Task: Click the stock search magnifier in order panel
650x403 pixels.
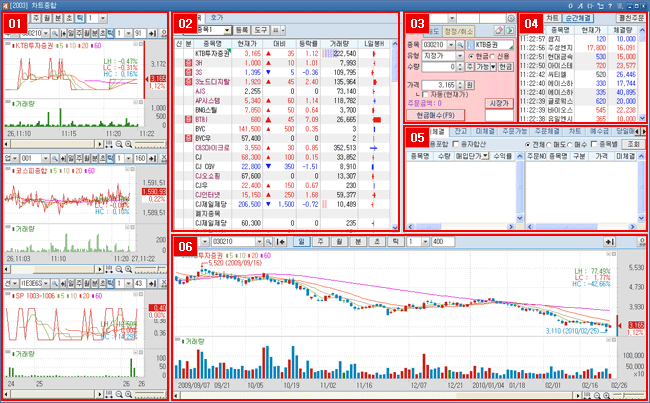Action: pyautogui.click(x=460, y=45)
